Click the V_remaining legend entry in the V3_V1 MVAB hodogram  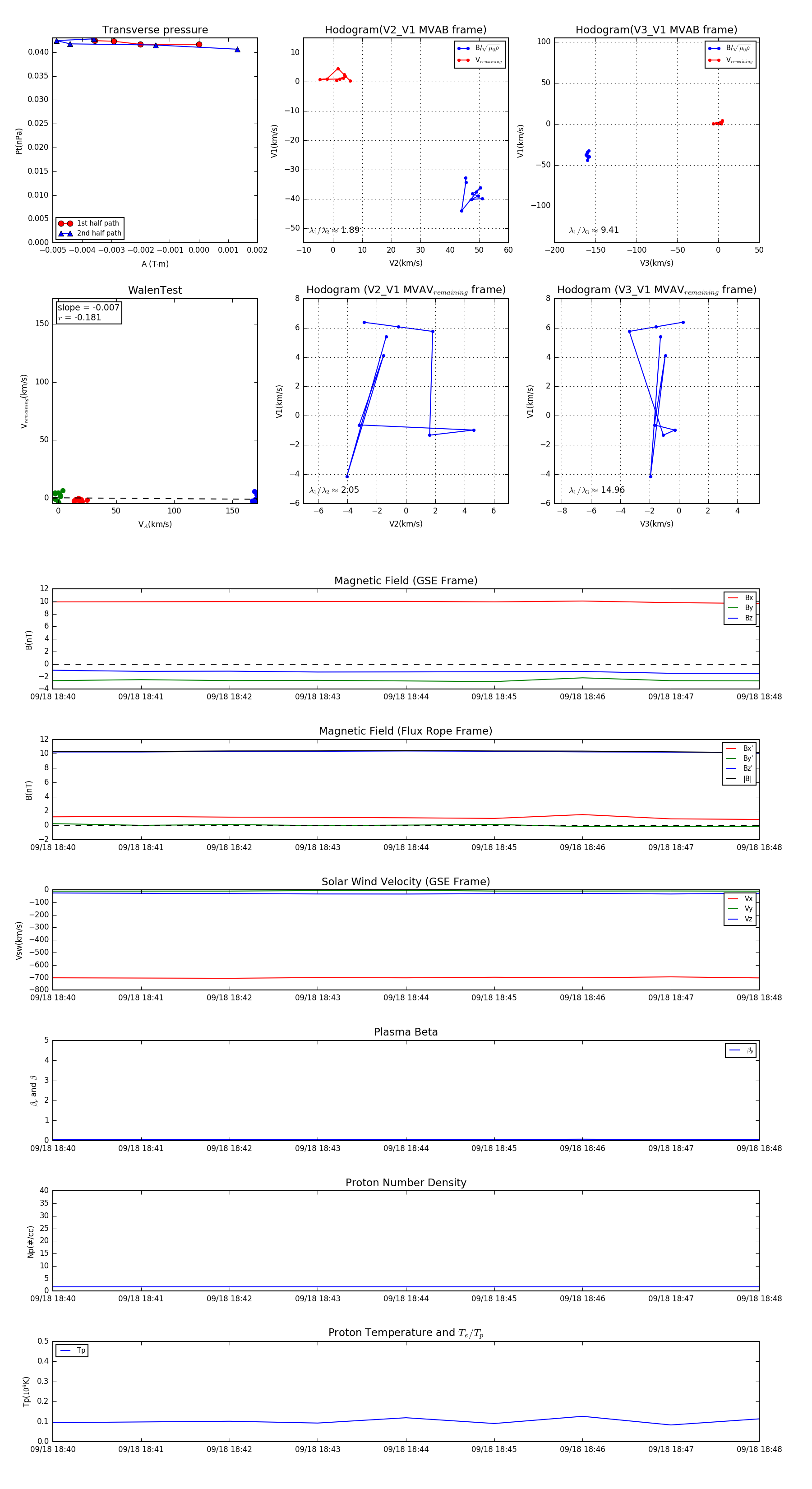pyautogui.click(x=730, y=60)
